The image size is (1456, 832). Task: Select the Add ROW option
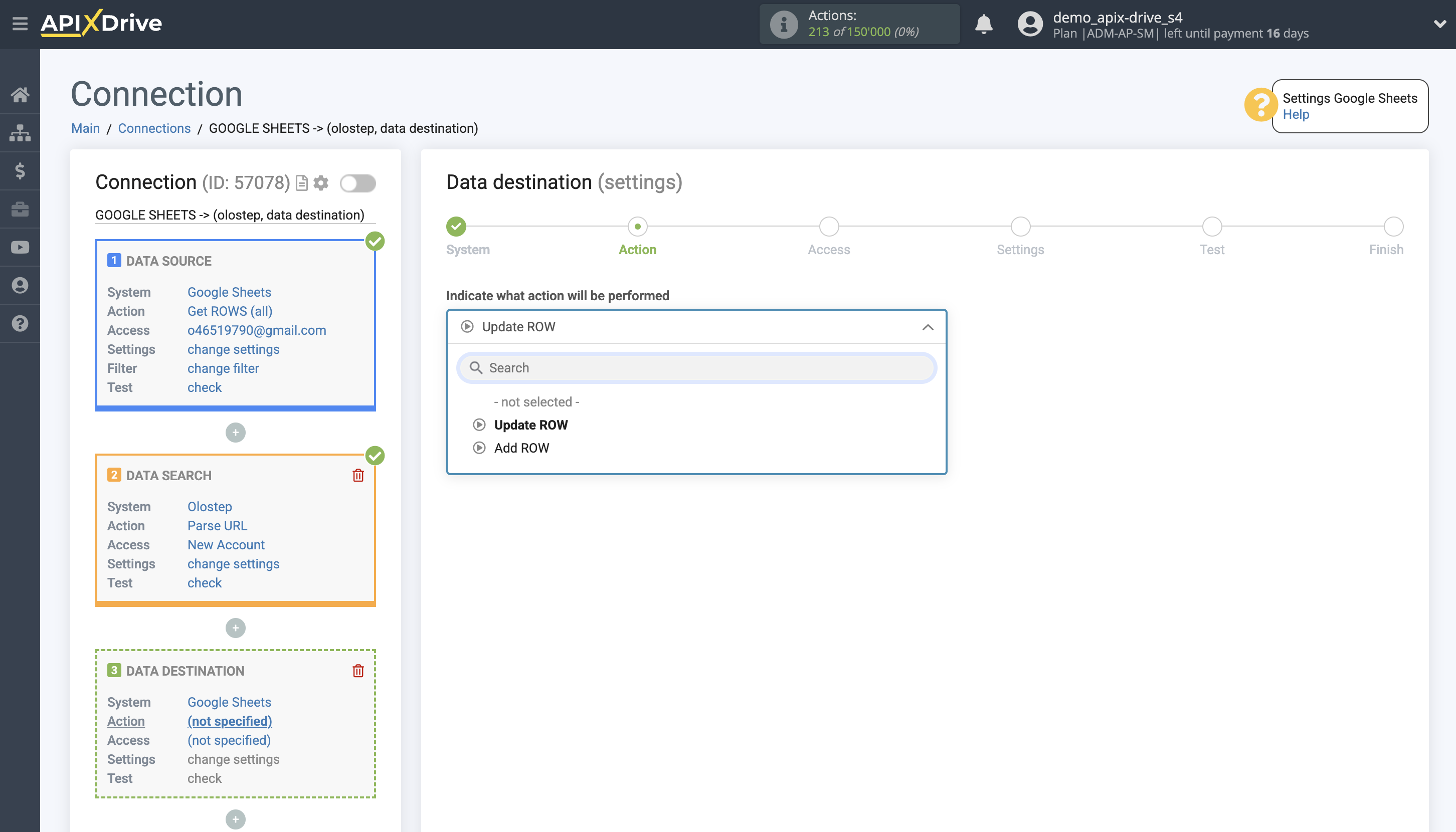point(521,448)
